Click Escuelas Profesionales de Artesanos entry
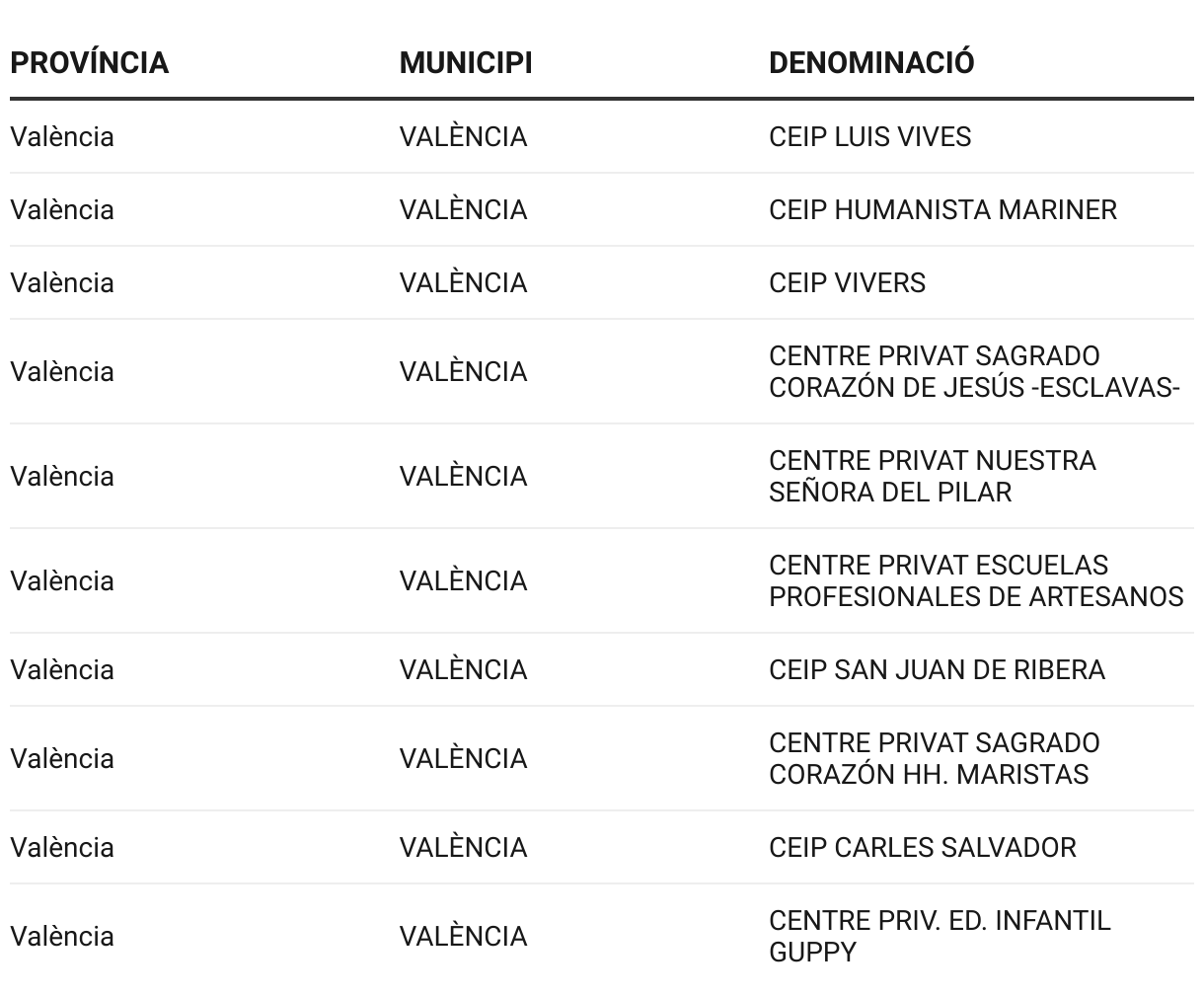 click(975, 580)
